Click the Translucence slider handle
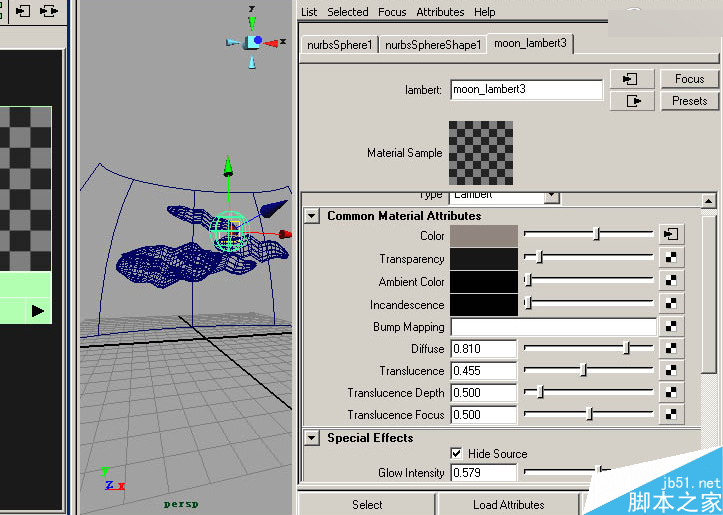723x515 pixels. point(583,370)
